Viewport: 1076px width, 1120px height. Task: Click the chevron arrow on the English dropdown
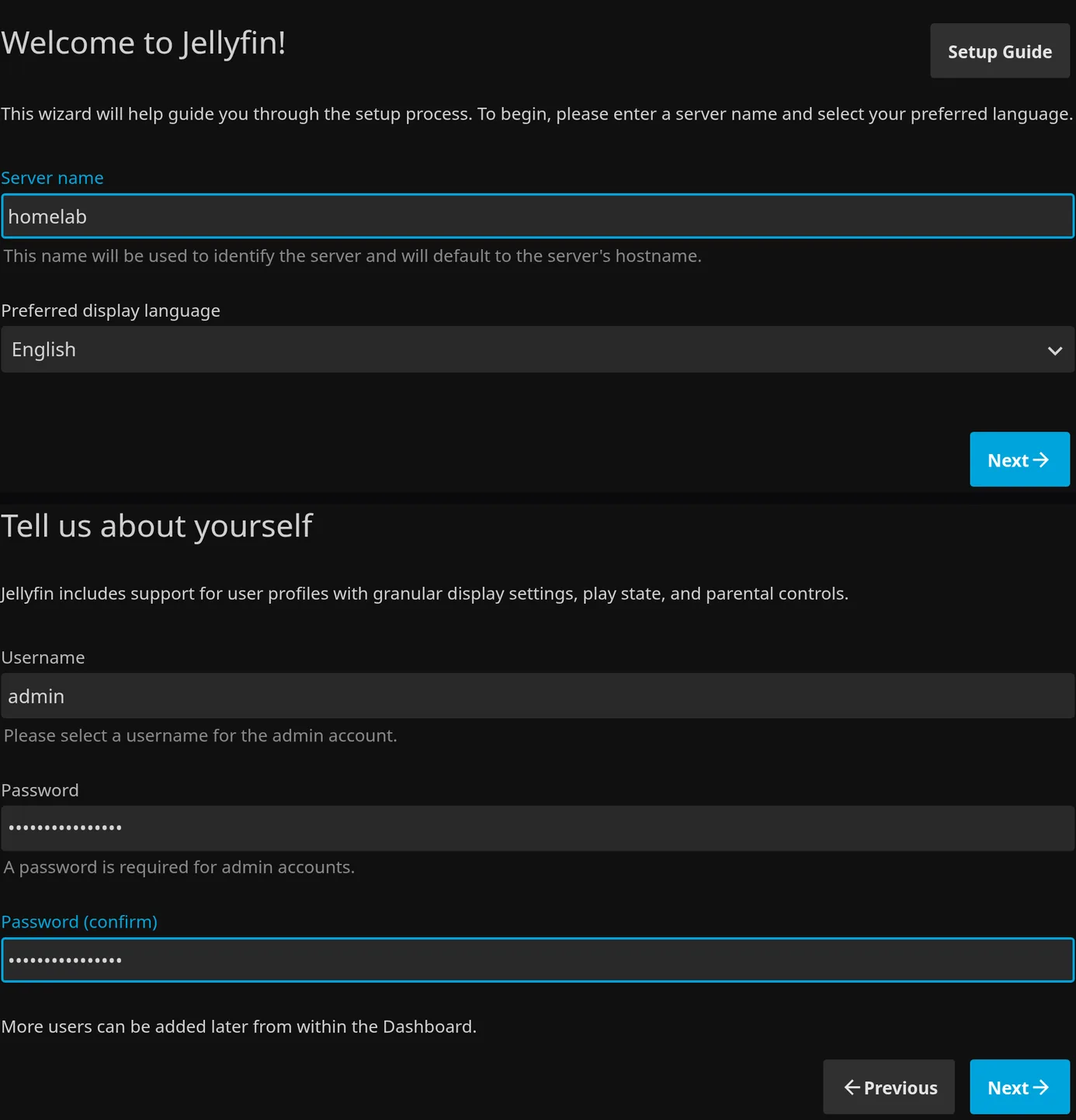(x=1054, y=351)
